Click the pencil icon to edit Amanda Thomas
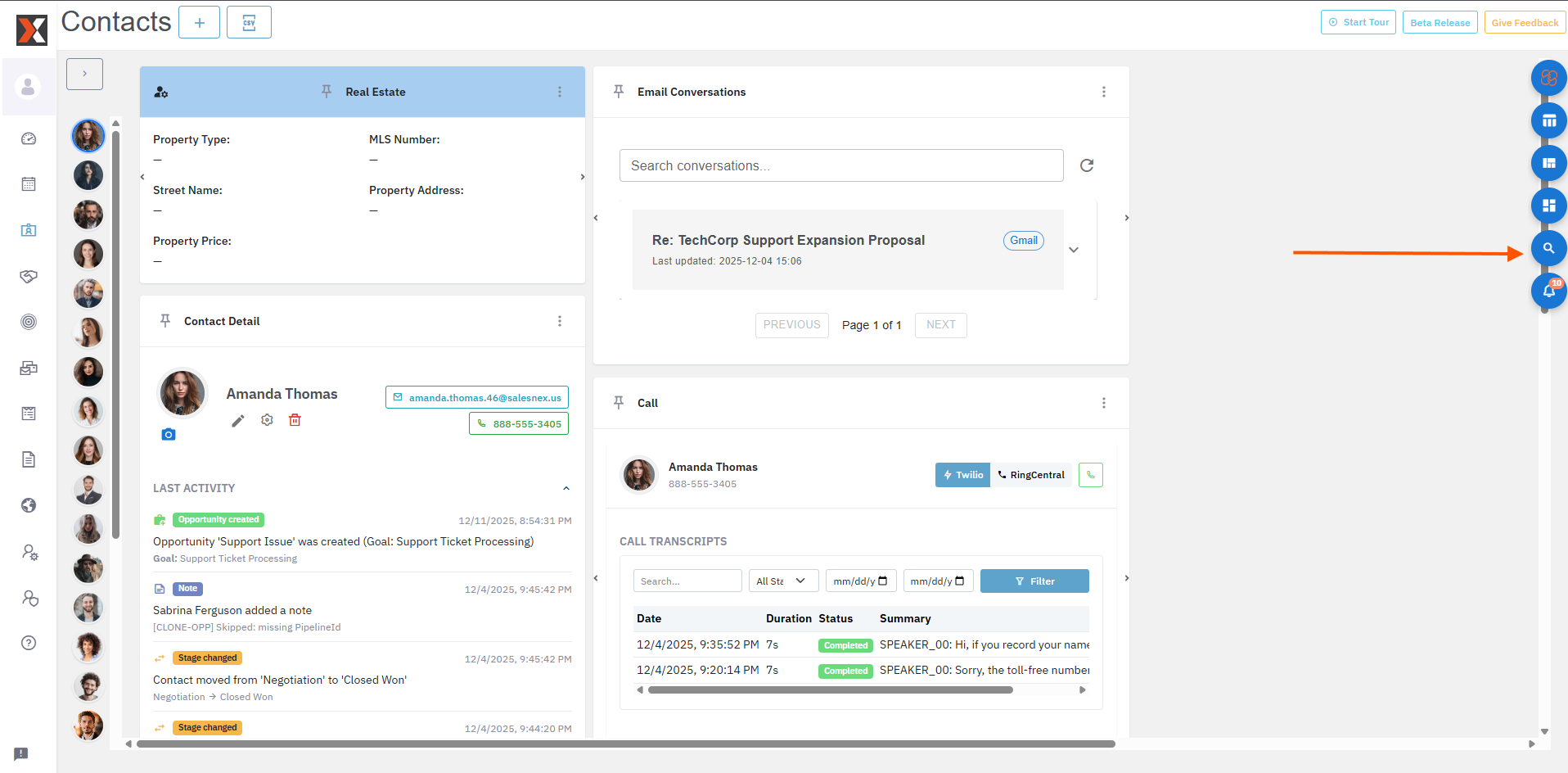 coord(237,421)
